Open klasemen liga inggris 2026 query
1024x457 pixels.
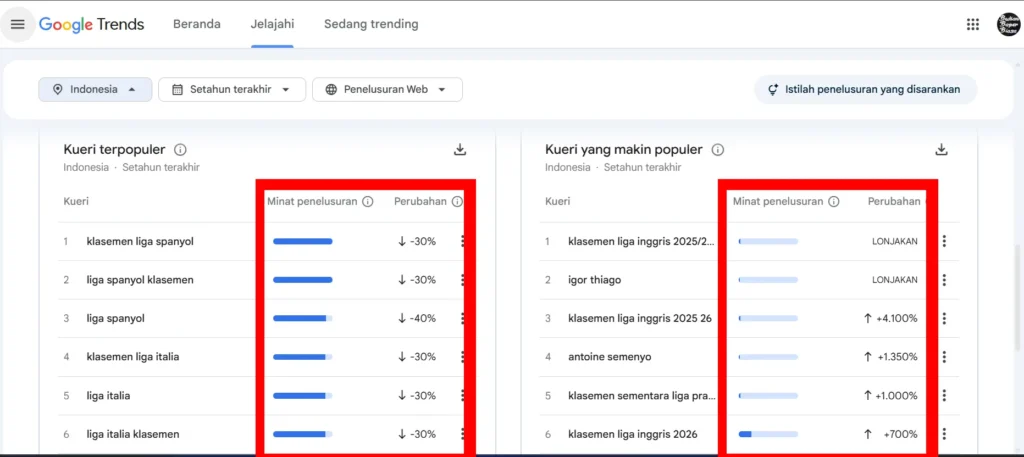(x=633, y=434)
